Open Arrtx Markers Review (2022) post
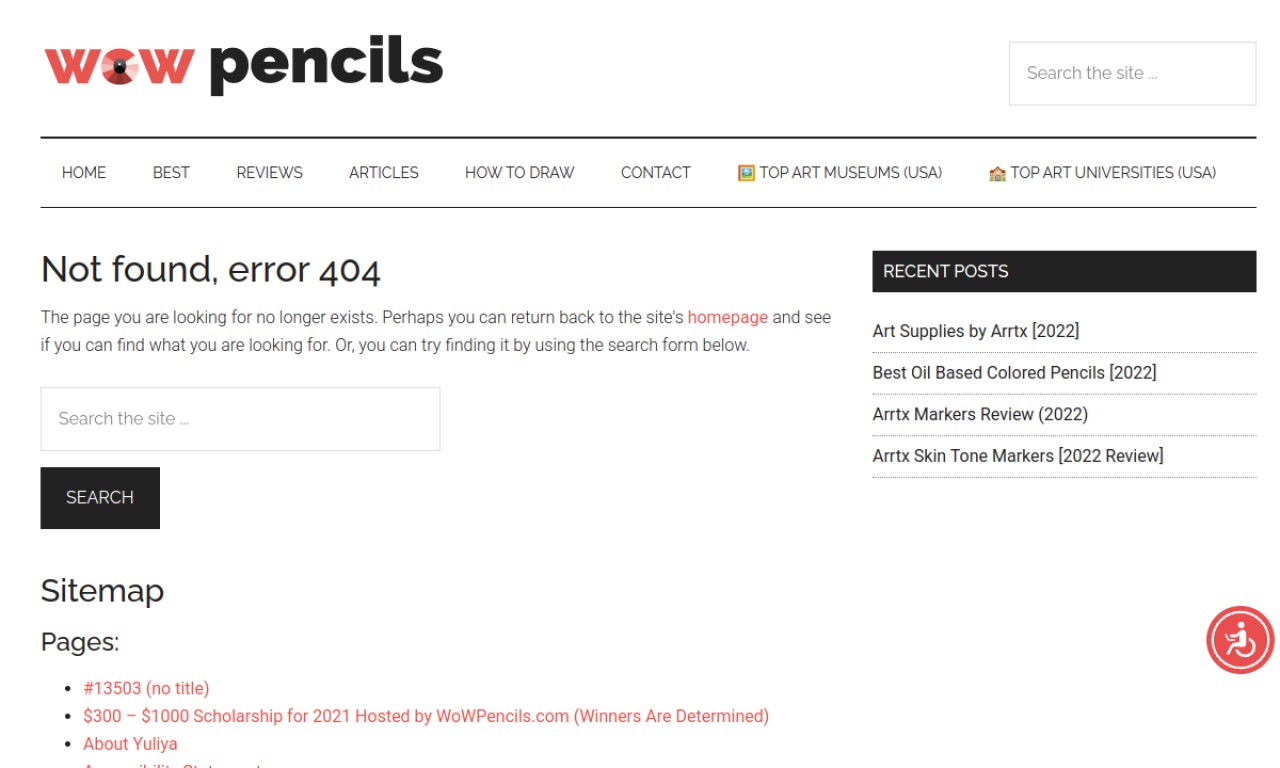This screenshot has height=768, width=1280. (980, 414)
